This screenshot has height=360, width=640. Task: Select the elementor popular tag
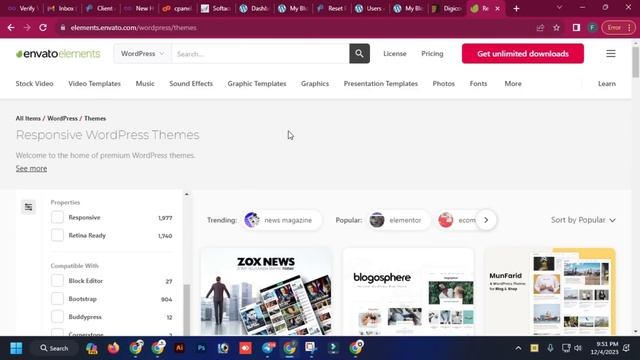click(x=398, y=220)
